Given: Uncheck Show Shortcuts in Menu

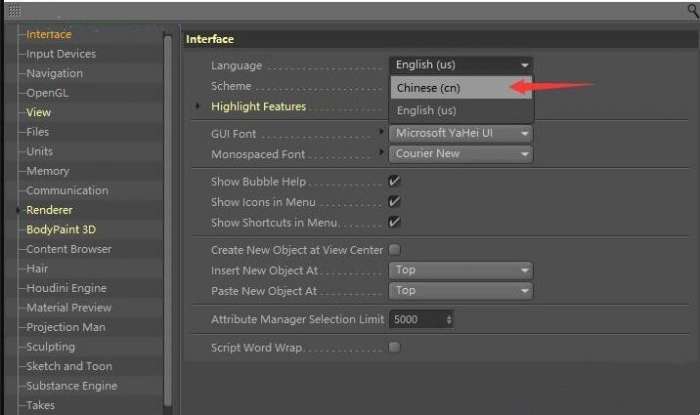Looking at the screenshot, I should 394,222.
